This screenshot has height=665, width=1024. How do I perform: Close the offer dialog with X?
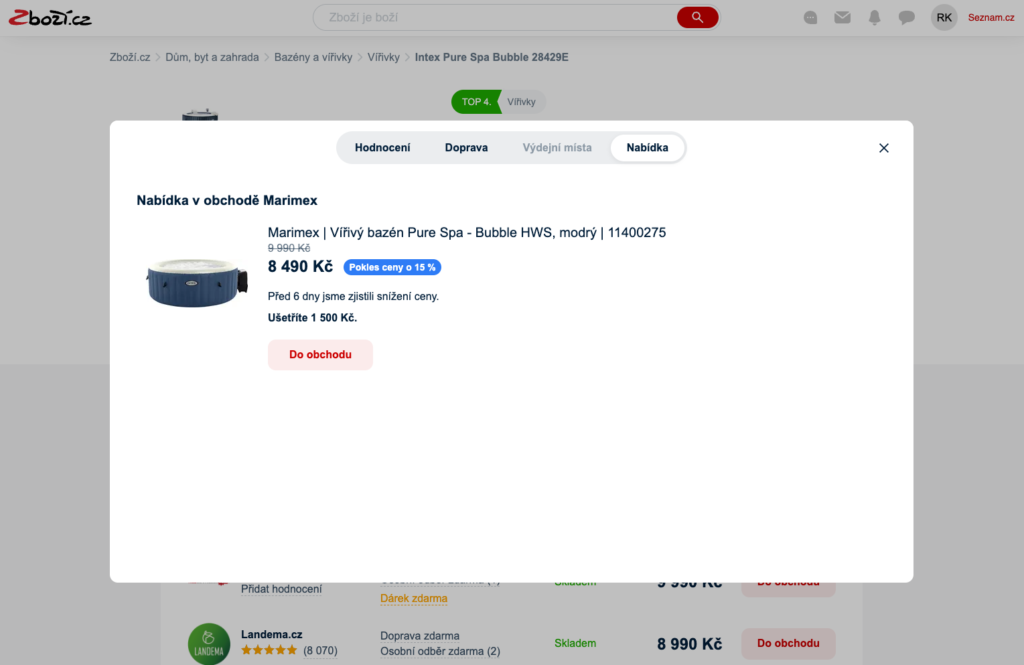click(884, 148)
